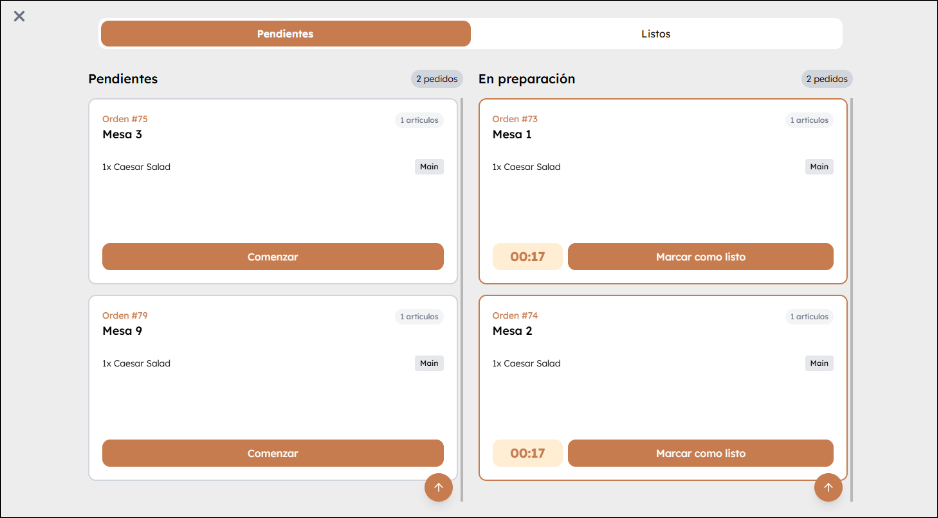Viewport: 938px width, 518px height.
Task: Click the Pendientes column heading
Action: (123, 79)
